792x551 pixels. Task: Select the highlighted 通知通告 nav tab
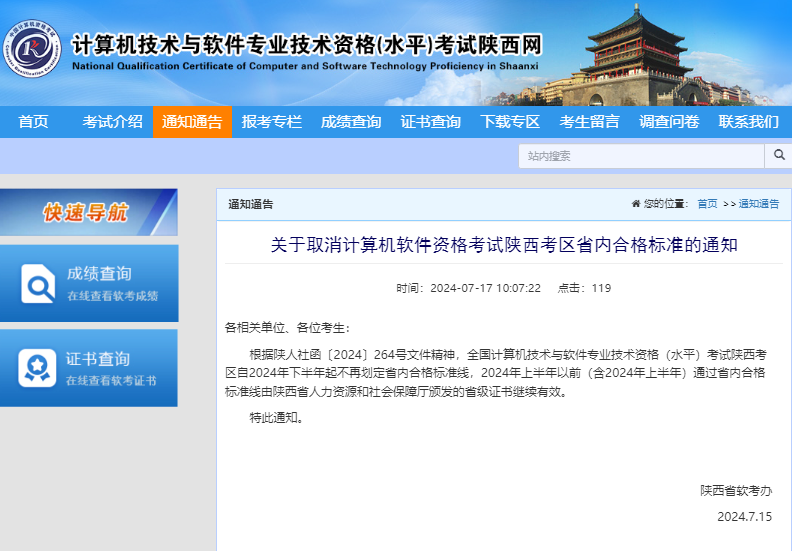[x=192, y=122]
